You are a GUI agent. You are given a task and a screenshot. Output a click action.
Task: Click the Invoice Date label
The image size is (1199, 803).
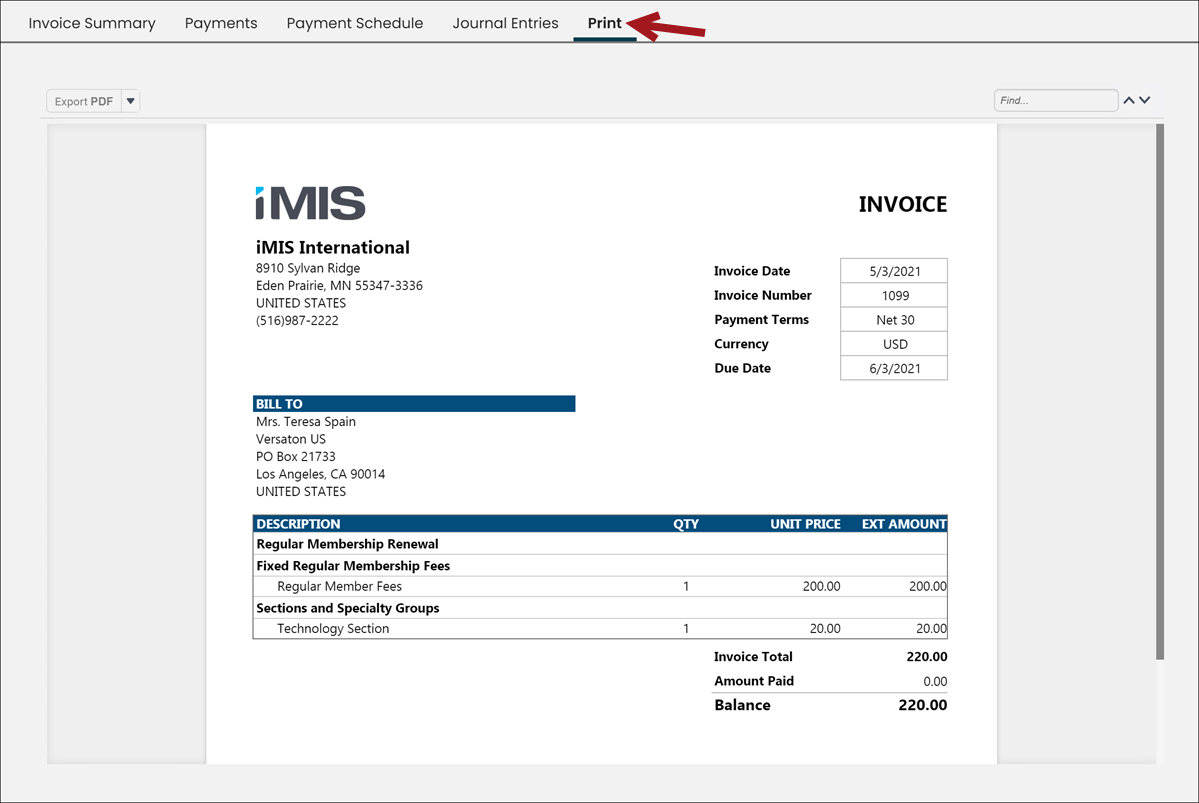pyautogui.click(x=752, y=271)
